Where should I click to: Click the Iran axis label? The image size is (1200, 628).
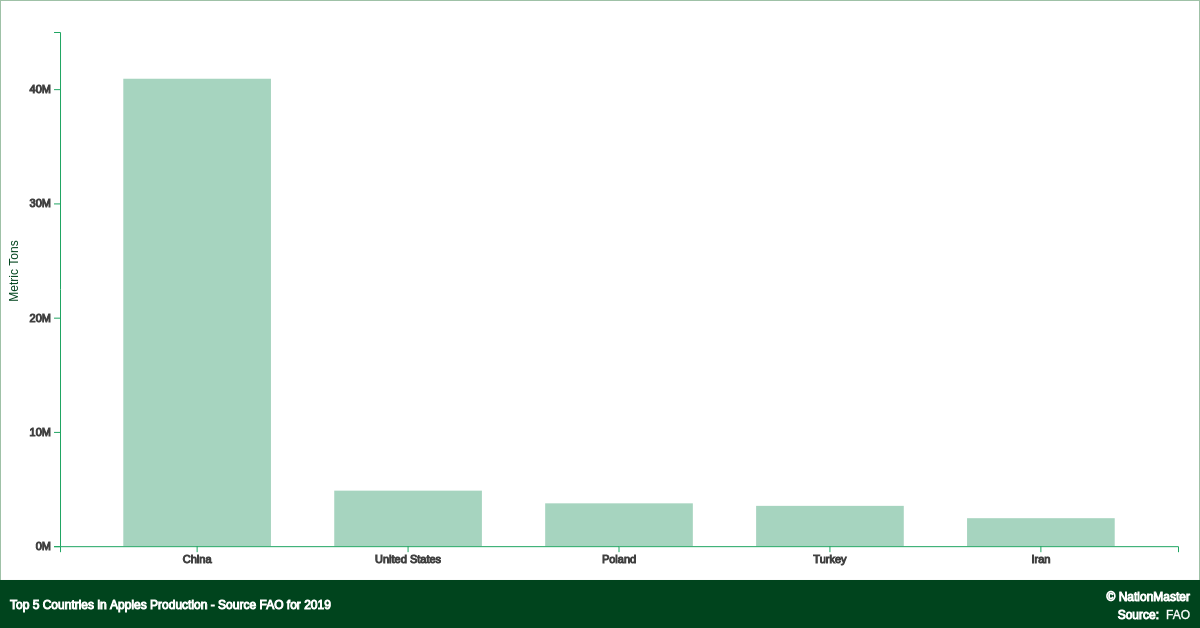tap(1042, 560)
